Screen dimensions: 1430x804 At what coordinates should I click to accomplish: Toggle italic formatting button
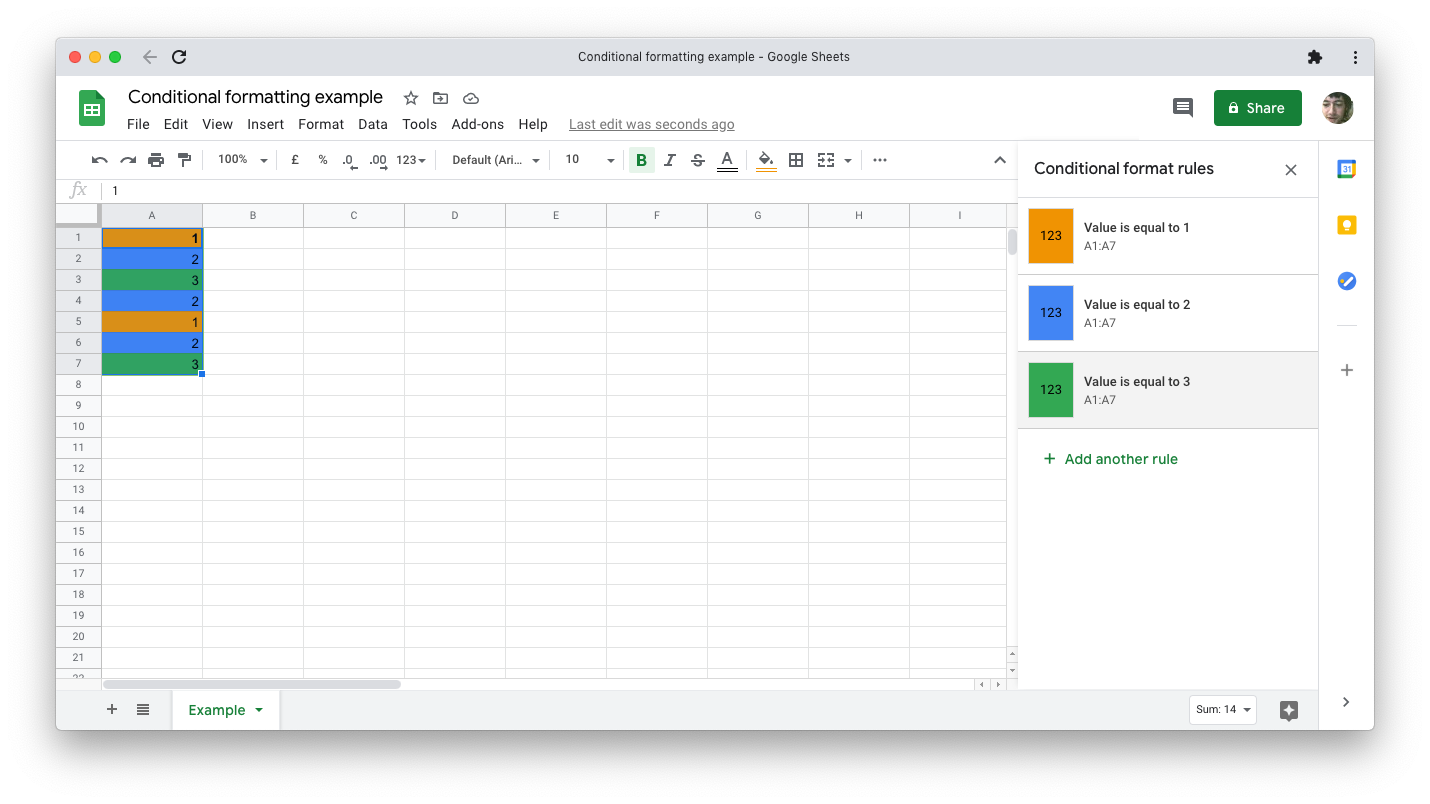[670, 160]
